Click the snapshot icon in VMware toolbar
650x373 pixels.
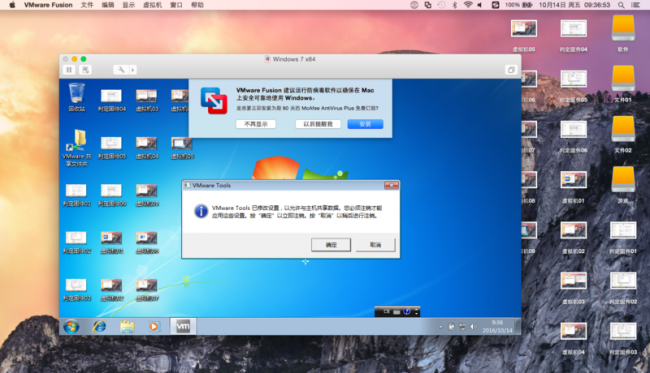tap(85, 70)
